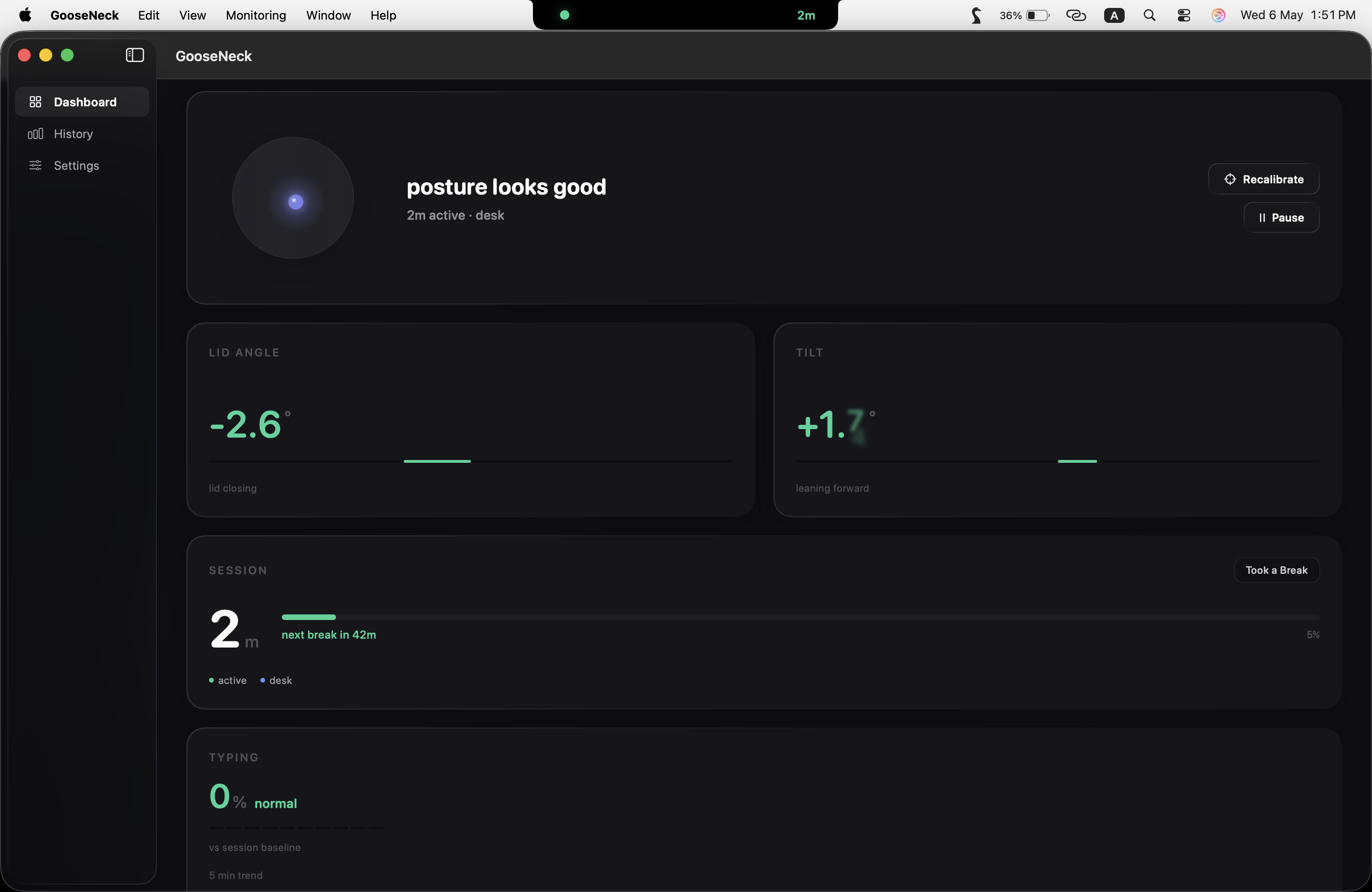Toggle the sidebar collapse icon
1372x892 pixels.
tap(135, 56)
